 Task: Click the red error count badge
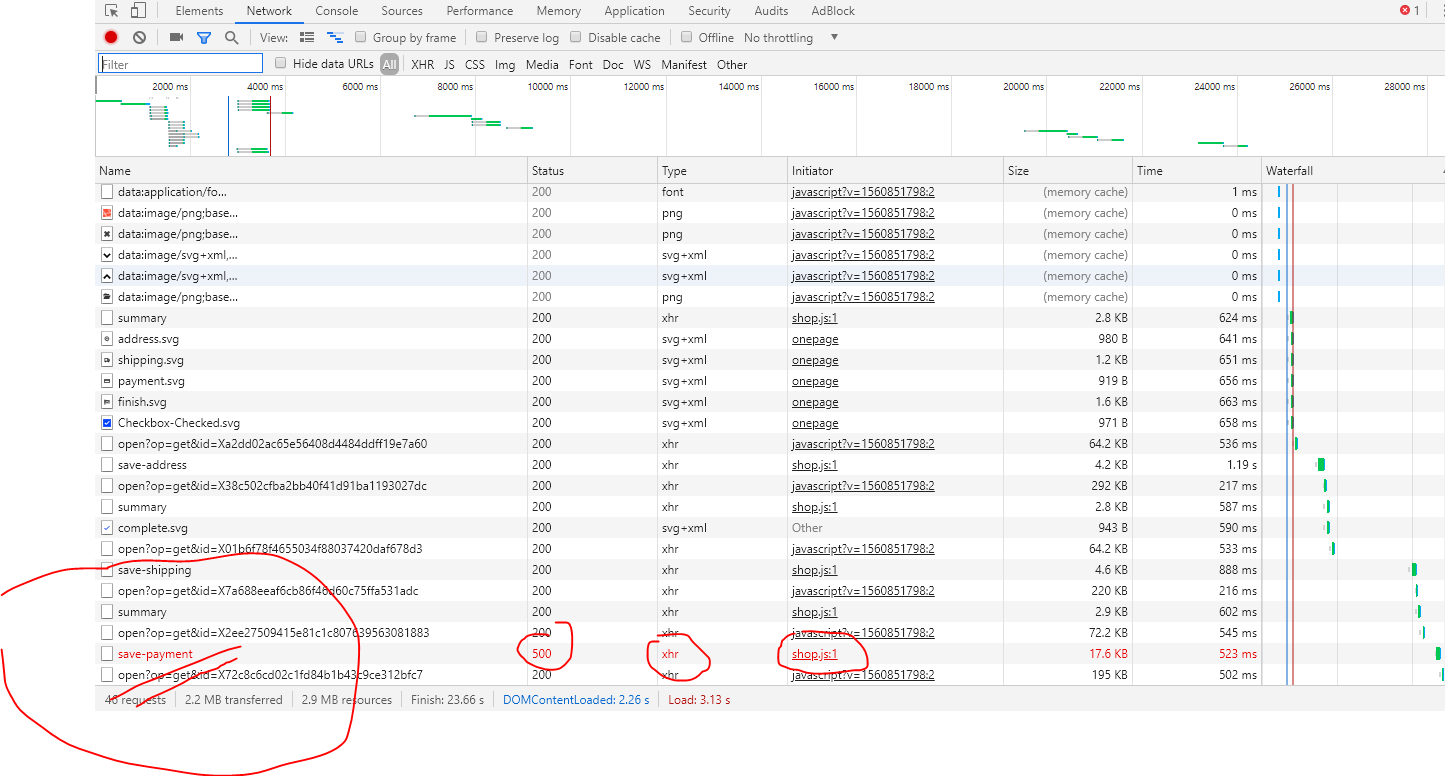point(1409,10)
